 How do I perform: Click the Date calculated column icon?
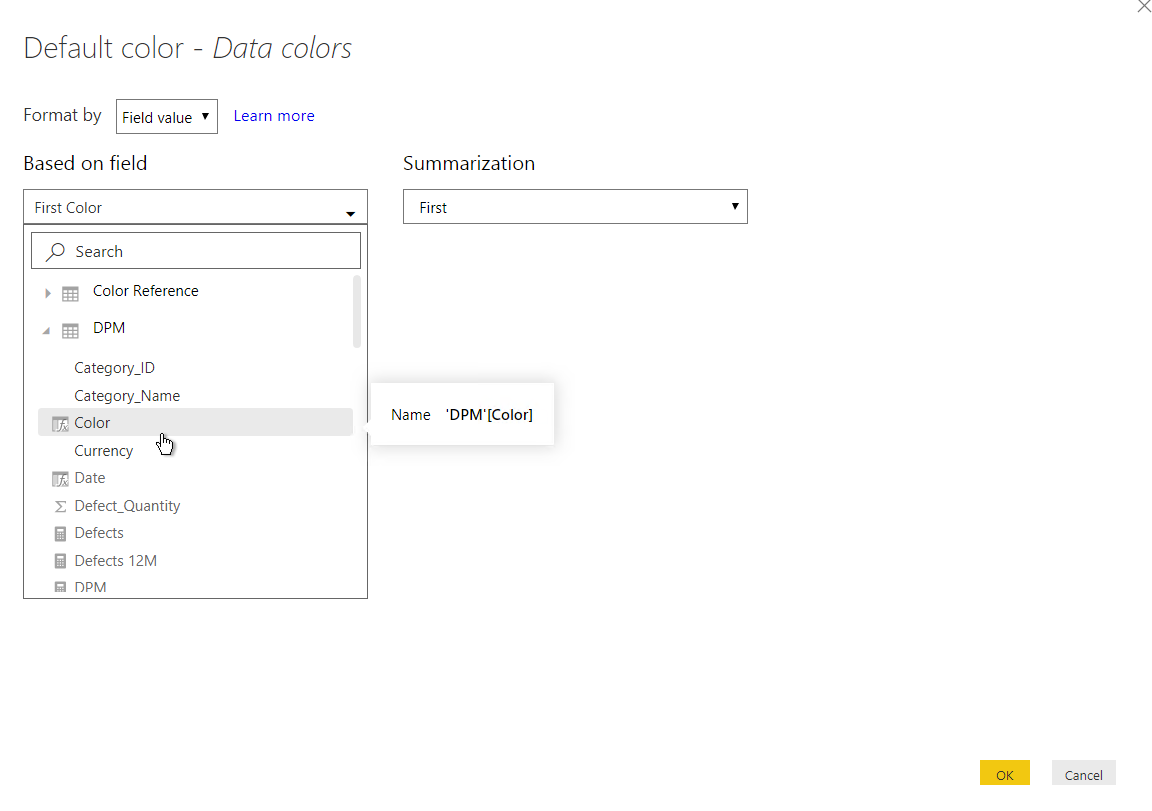coord(60,479)
